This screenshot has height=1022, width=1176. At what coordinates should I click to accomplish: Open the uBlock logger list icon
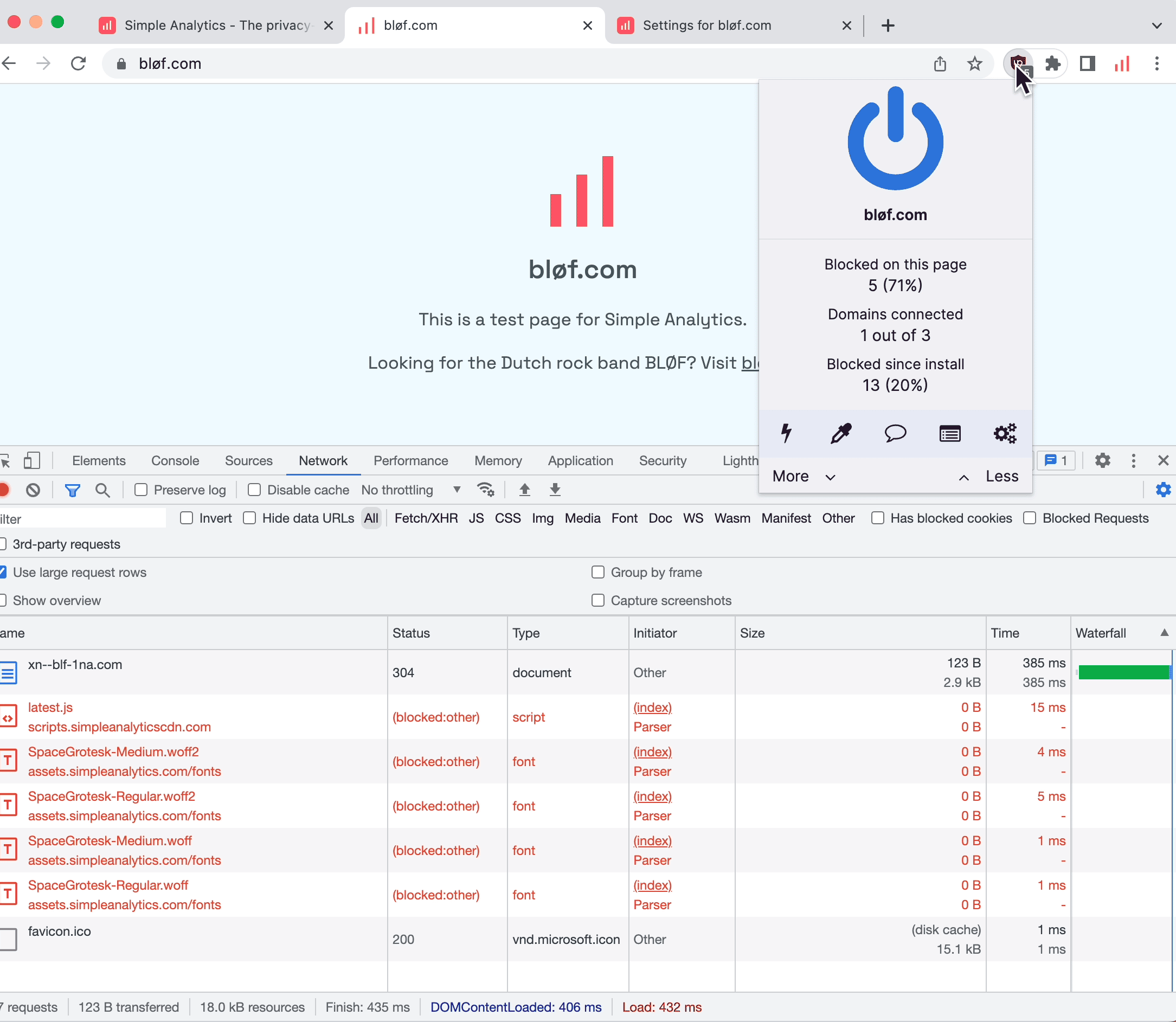coord(949,433)
